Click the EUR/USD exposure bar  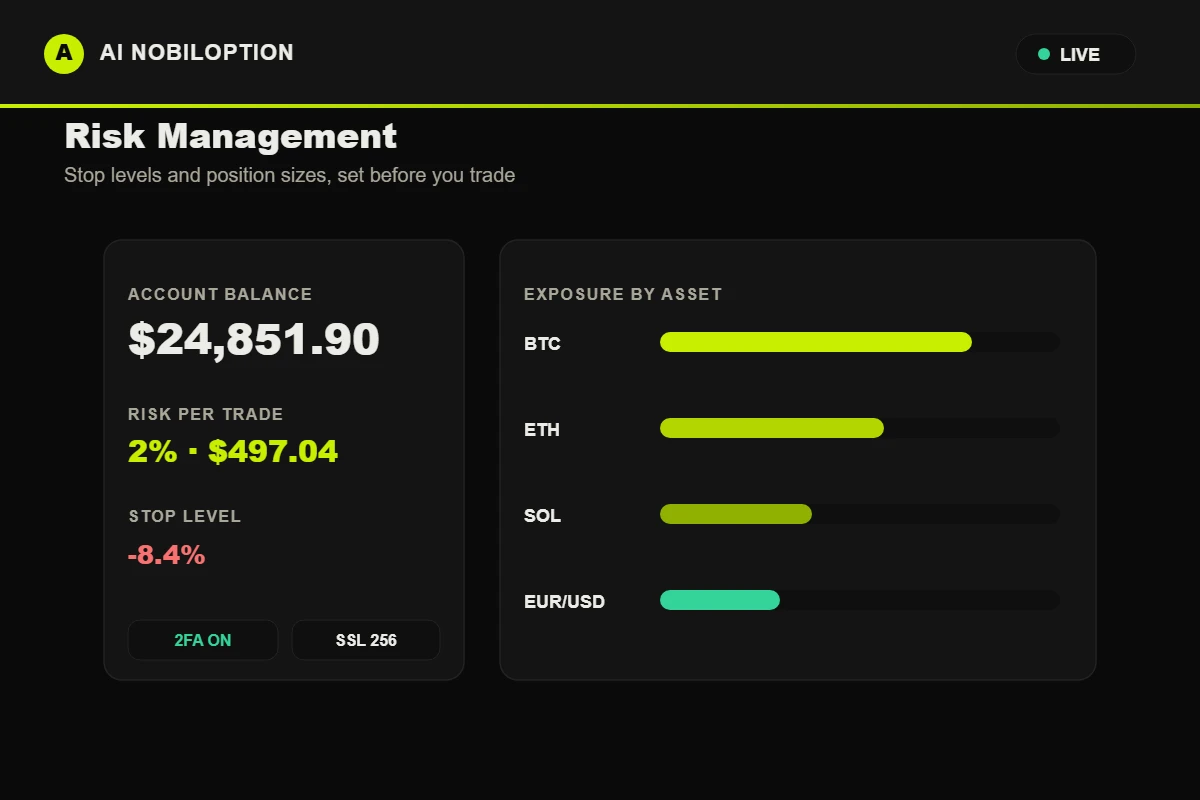[x=860, y=600]
